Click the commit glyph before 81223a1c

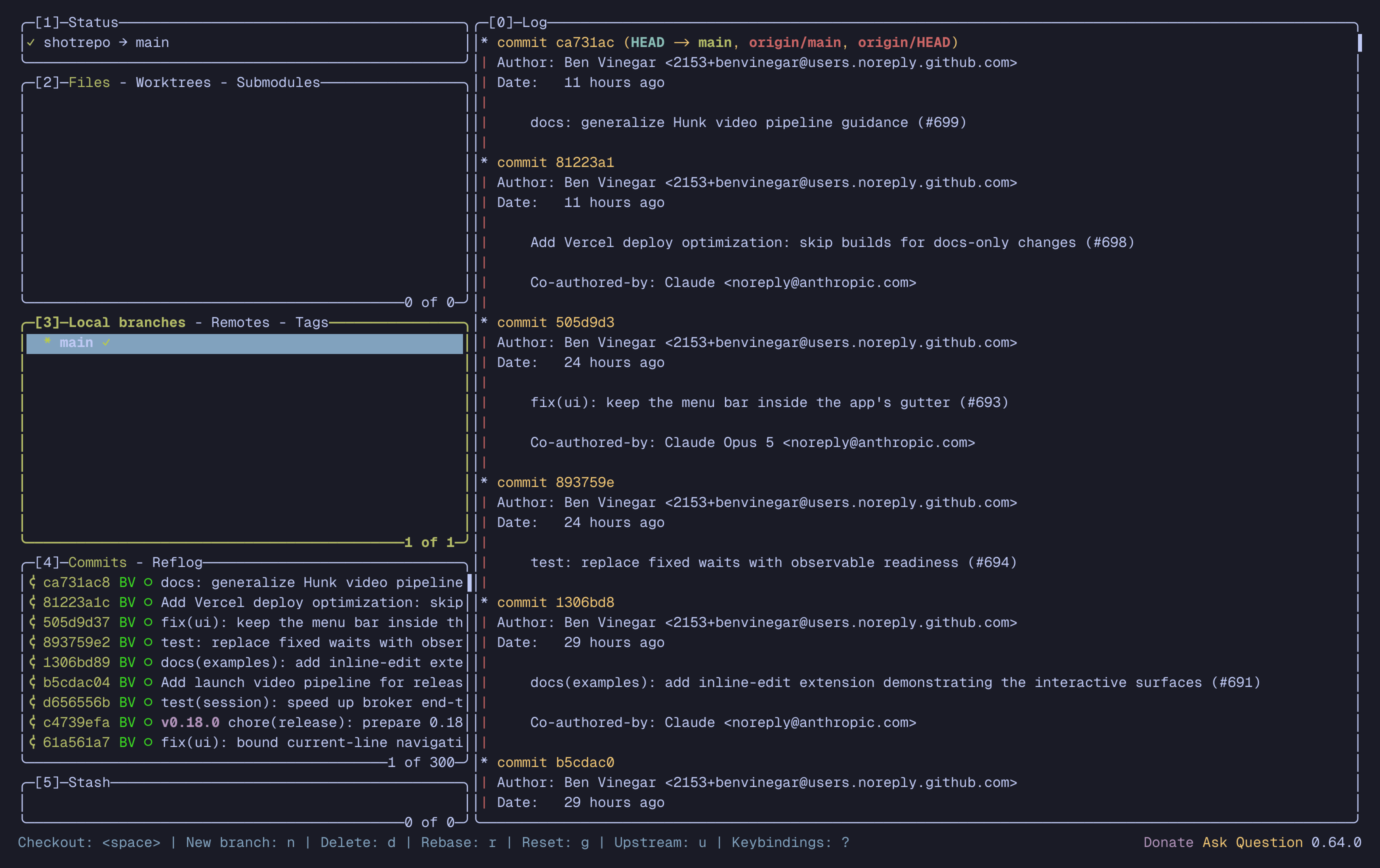coord(32,602)
